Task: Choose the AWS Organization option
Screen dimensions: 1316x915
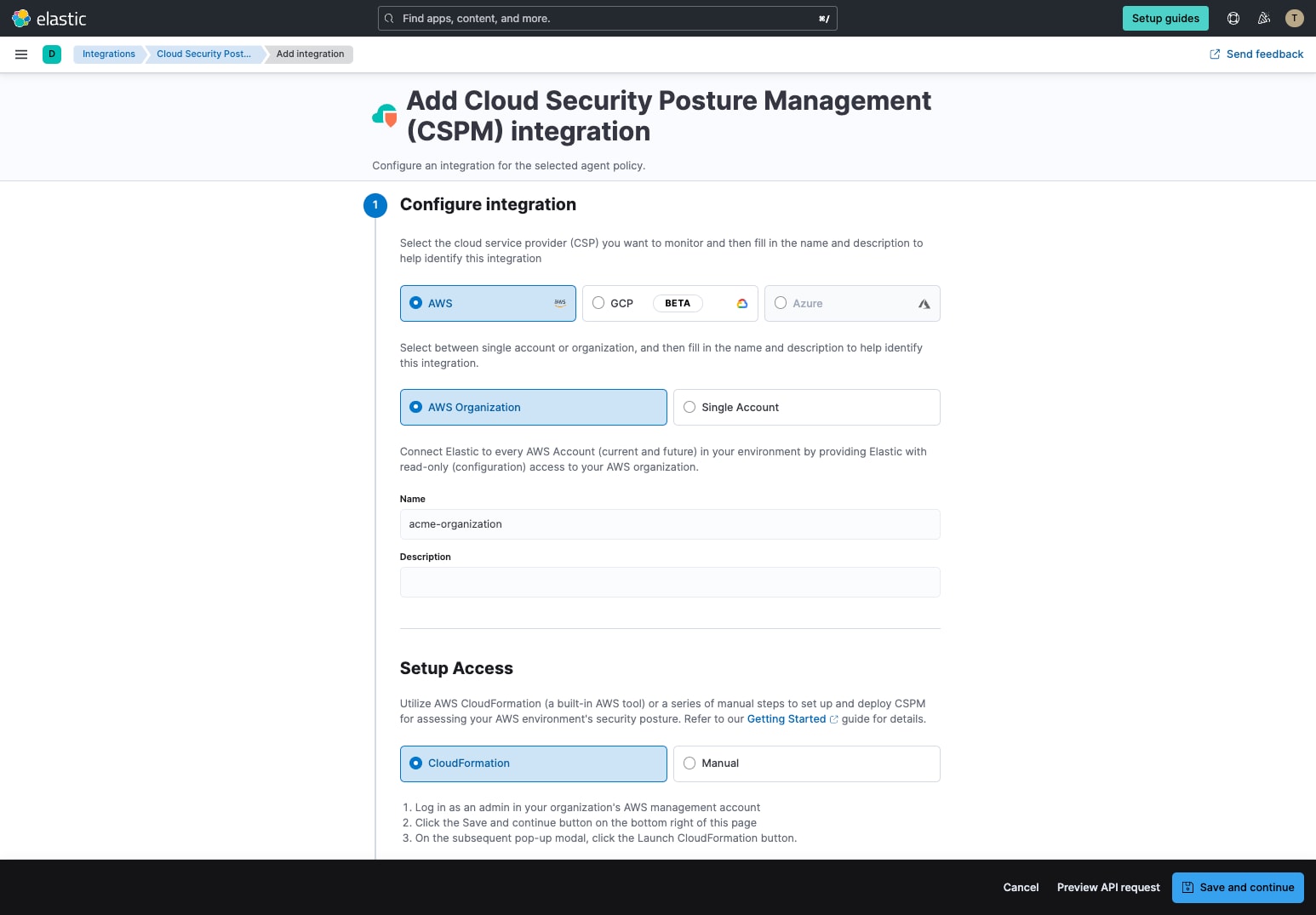Action: tap(534, 407)
